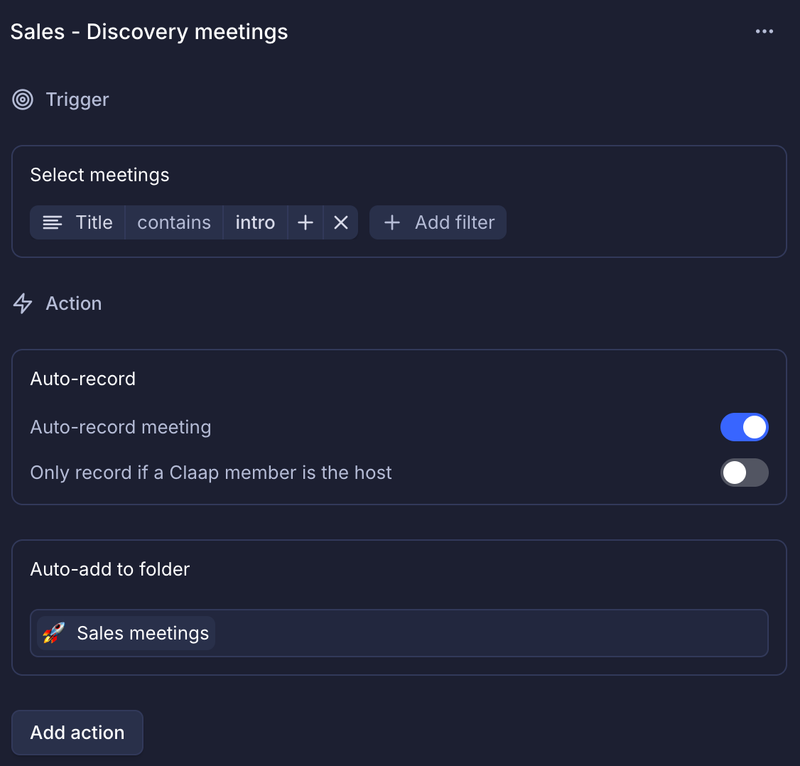
Task: Click the Sales - Discovery meetings title
Action: [149, 32]
